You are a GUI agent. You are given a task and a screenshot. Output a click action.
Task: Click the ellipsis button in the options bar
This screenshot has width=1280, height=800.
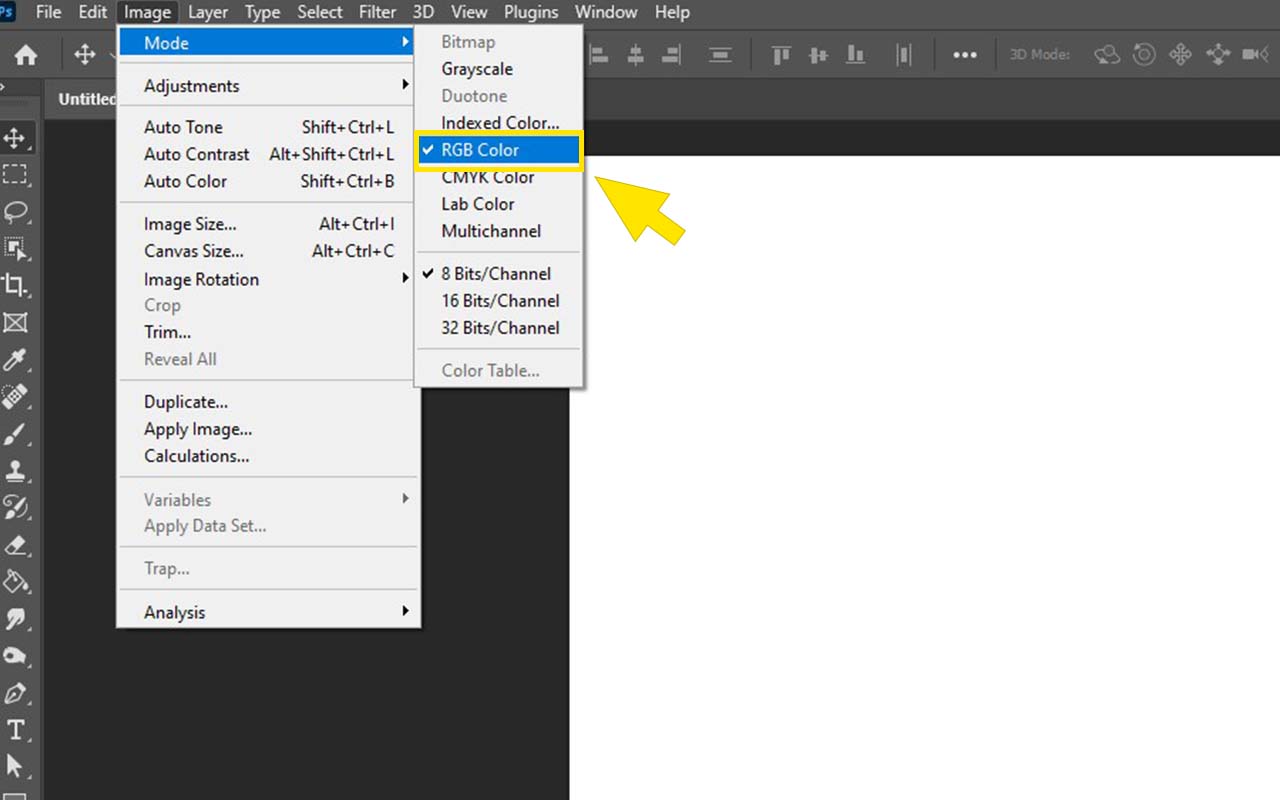click(963, 55)
